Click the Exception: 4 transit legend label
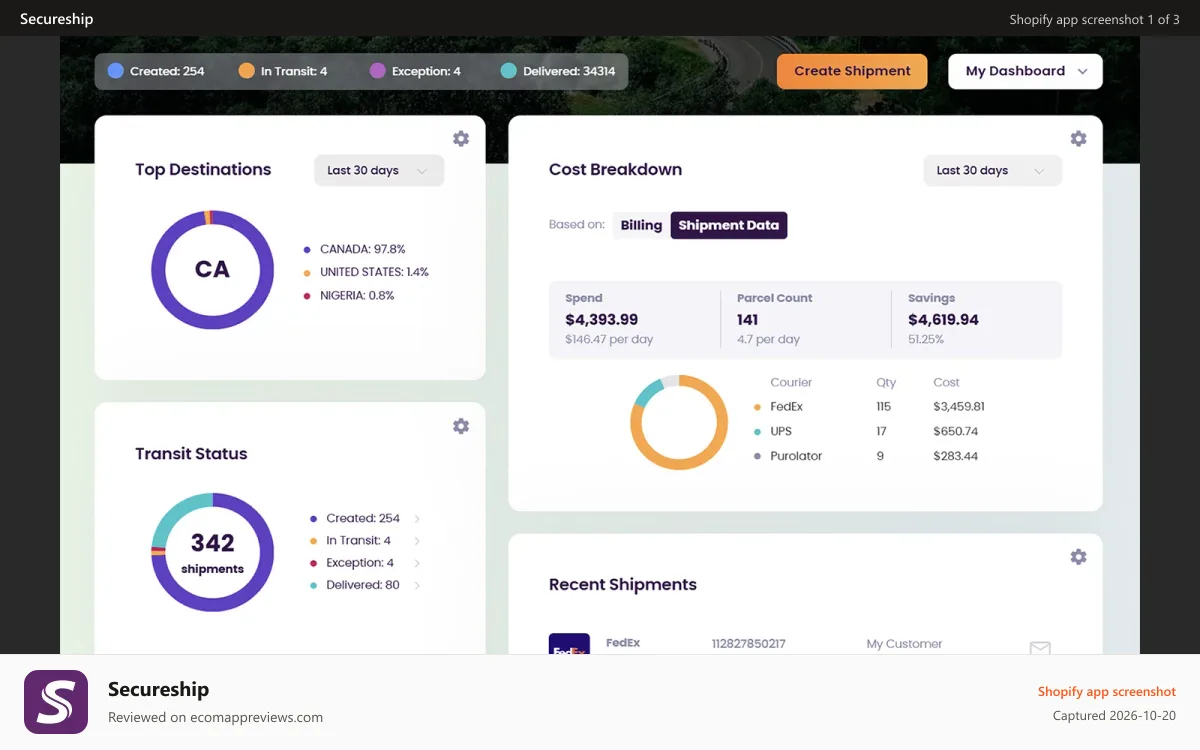The height and width of the screenshot is (750, 1200). pyautogui.click(x=360, y=563)
